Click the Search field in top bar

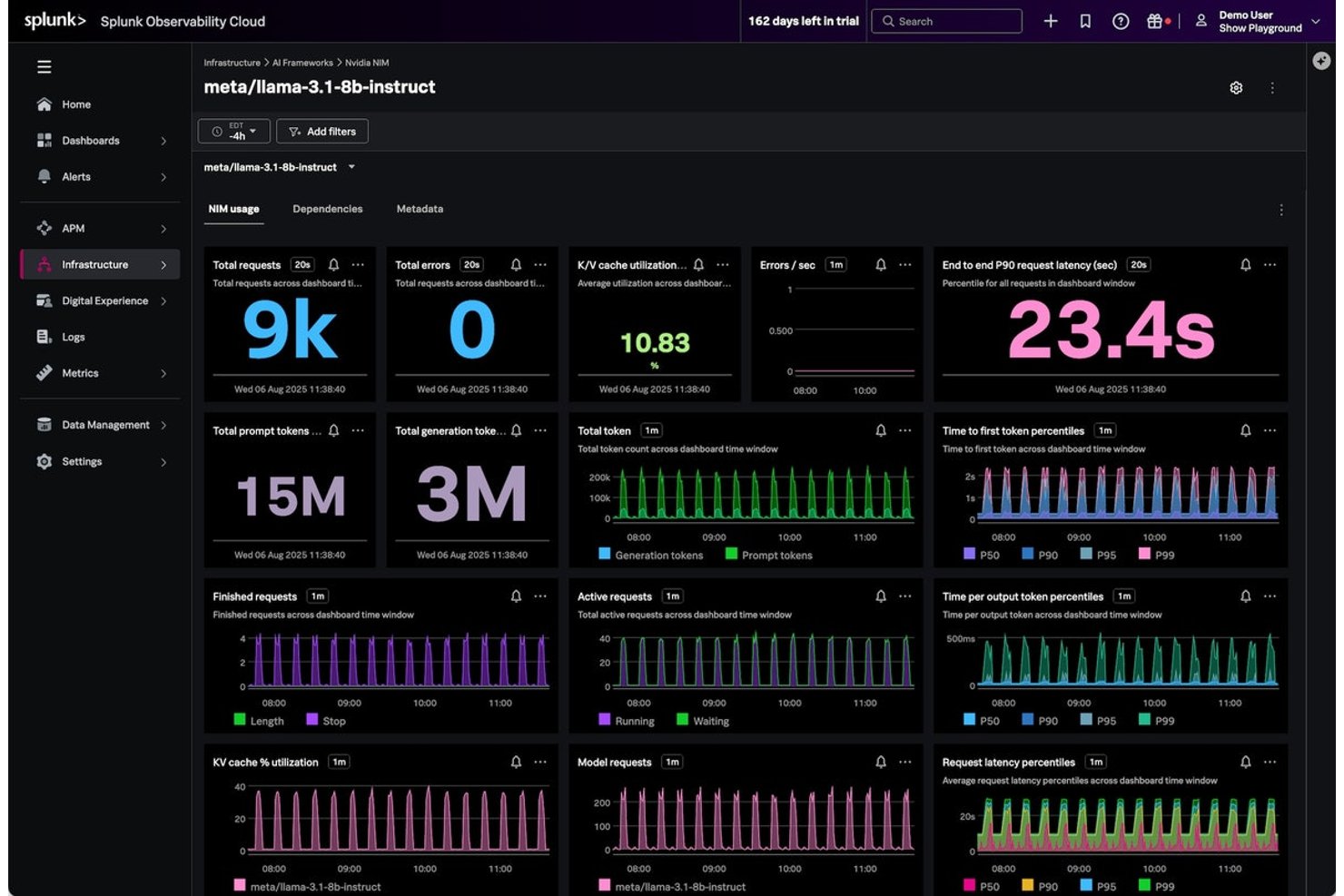coord(946,21)
